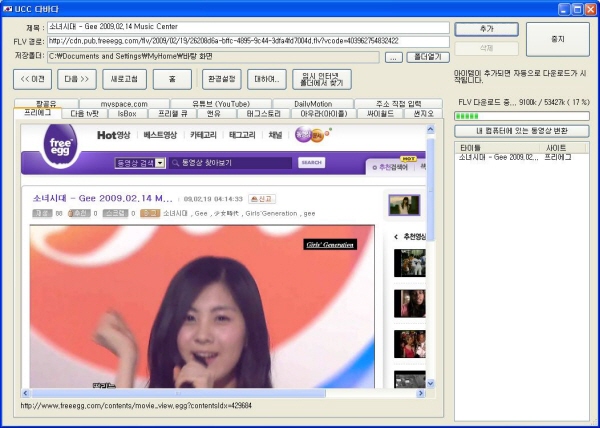600x428 pixels.
Task: Click the back arrow beside 추천영상
Action: pyautogui.click(x=396, y=237)
